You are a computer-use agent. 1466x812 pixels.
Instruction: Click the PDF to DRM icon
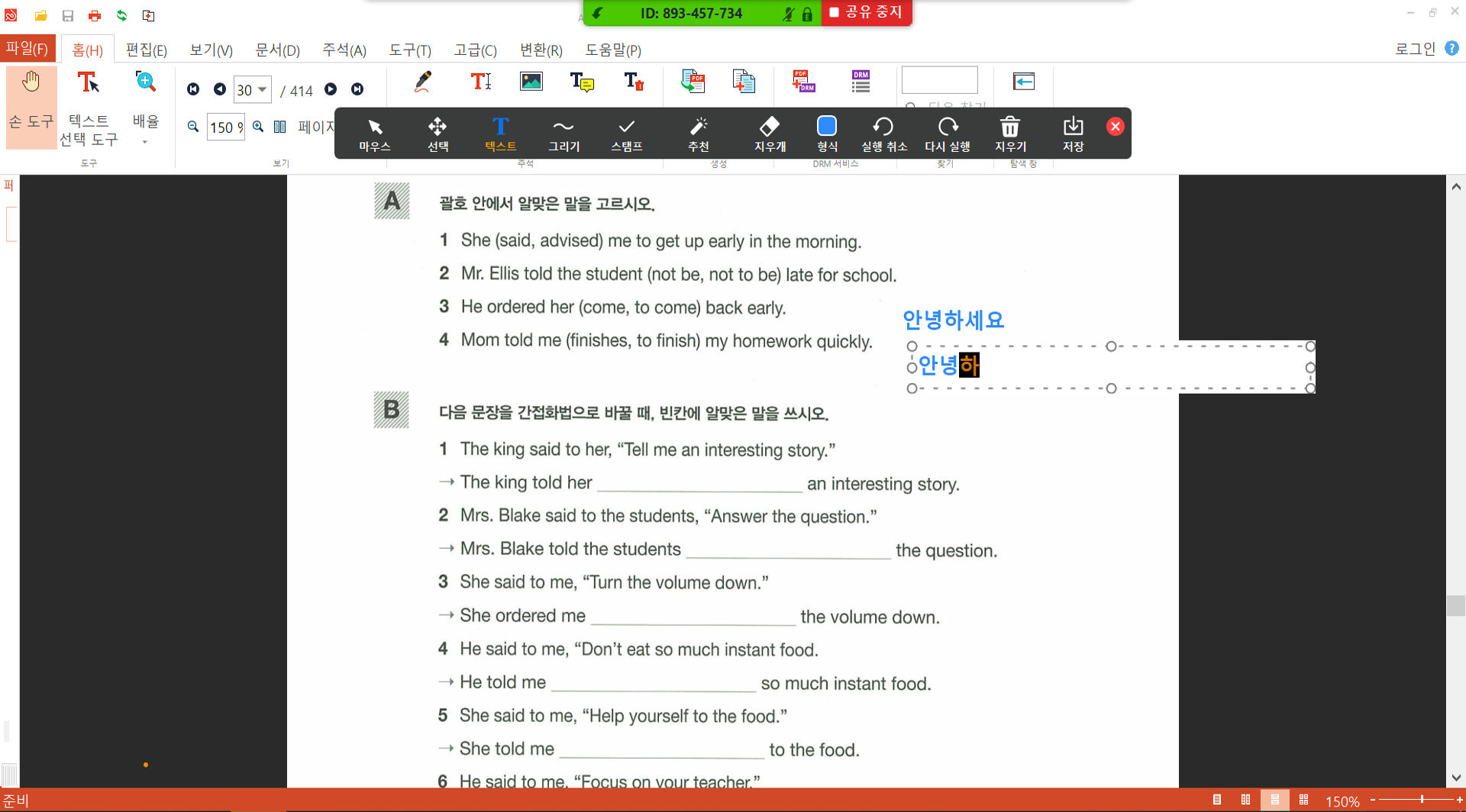click(804, 82)
